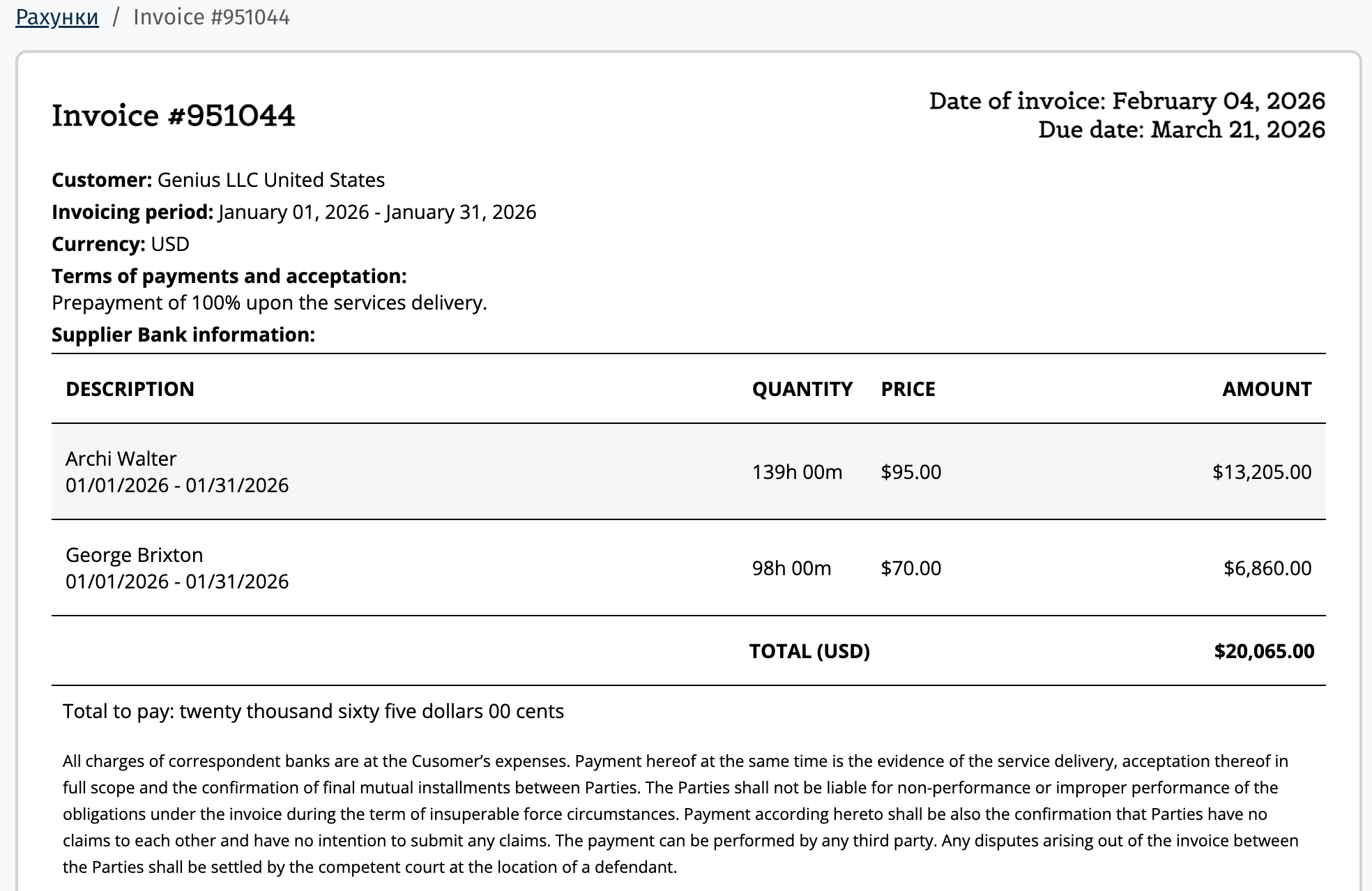Viewport: 1372px width, 891px height.
Task: Click the Invoice #951044 breadcrumb text
Action: [211, 17]
